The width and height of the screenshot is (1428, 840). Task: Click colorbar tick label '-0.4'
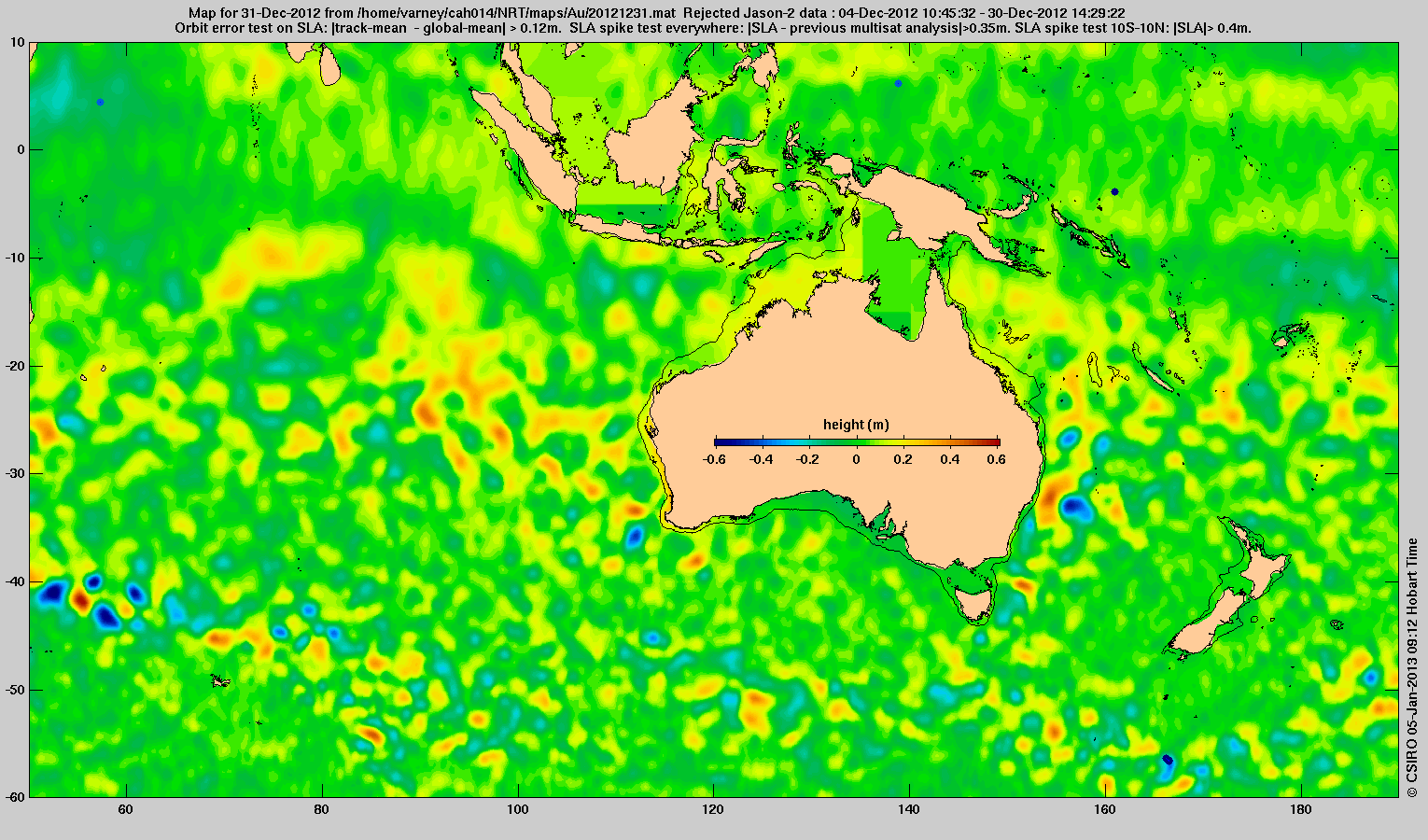point(762,459)
